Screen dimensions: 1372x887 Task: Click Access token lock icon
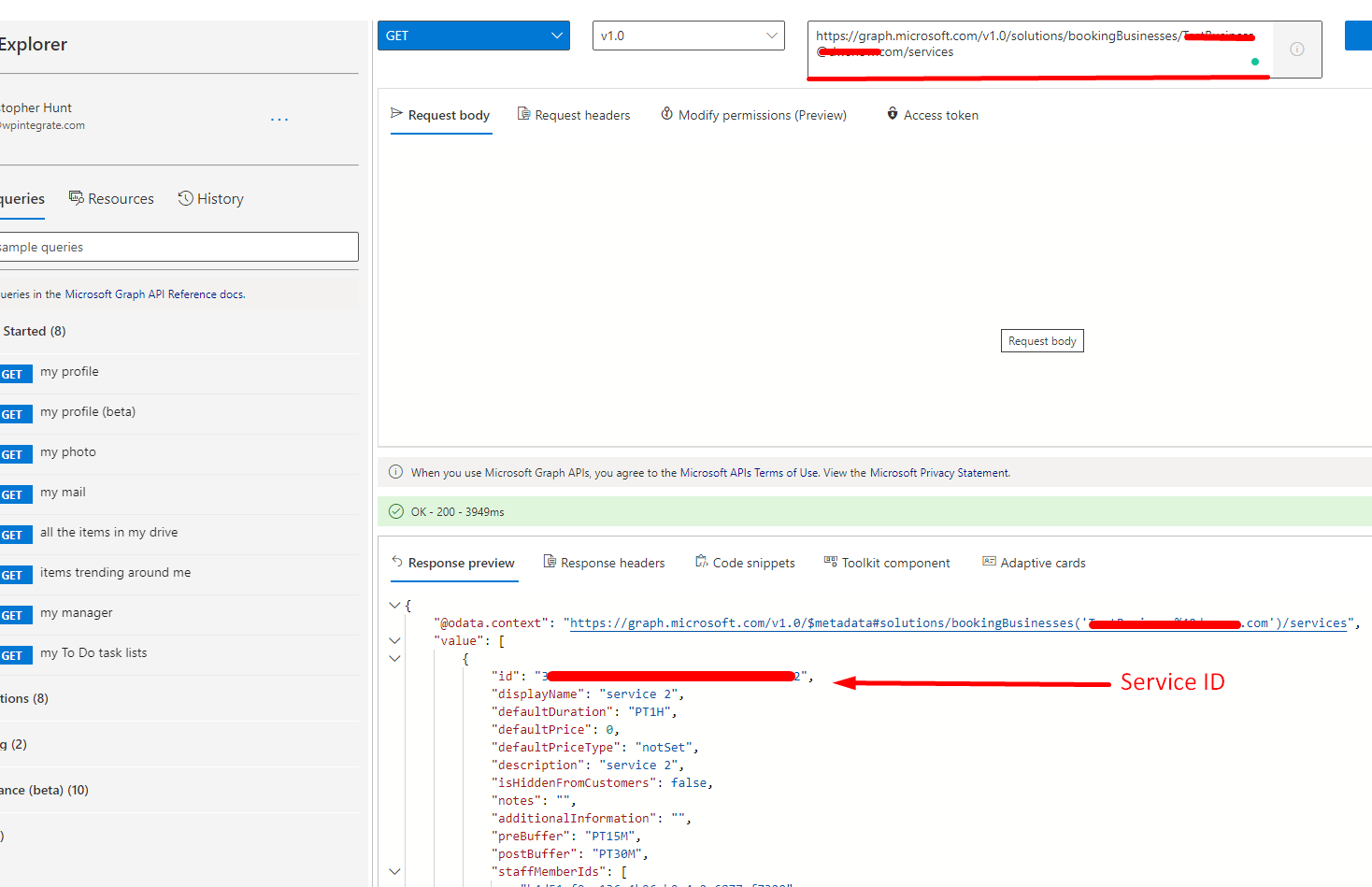pyautogui.click(x=893, y=114)
